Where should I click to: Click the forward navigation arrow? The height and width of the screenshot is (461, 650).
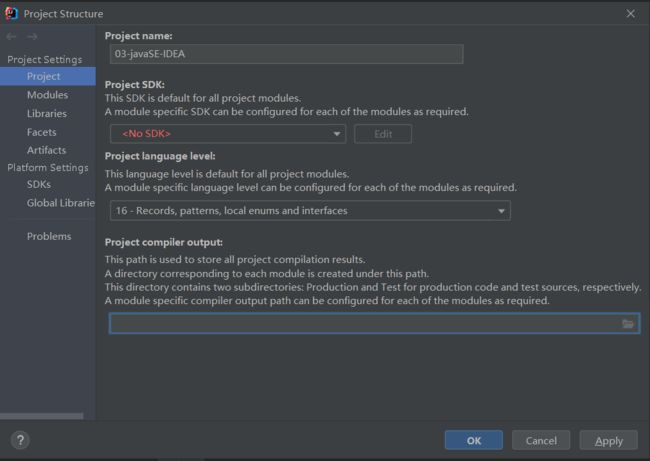click(x=32, y=36)
